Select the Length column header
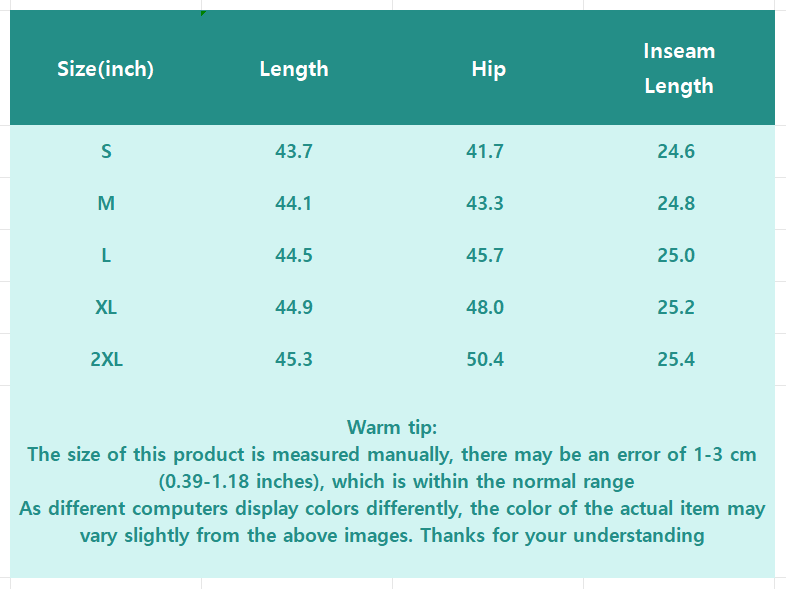This screenshot has height=589, width=786. (294, 69)
